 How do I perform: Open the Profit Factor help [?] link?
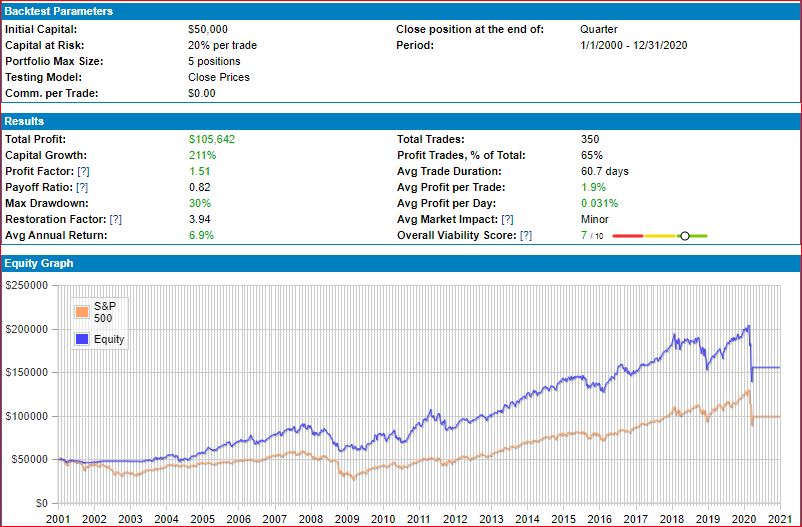click(x=83, y=171)
